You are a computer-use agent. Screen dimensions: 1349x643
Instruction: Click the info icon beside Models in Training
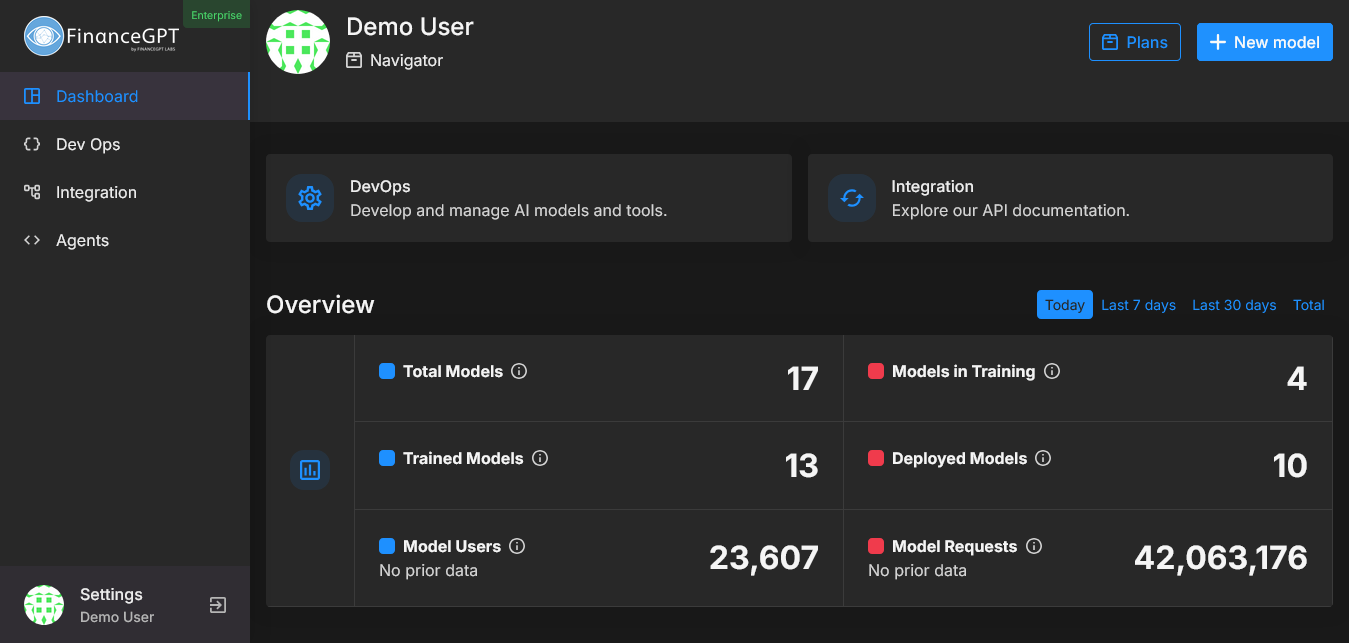click(x=1052, y=371)
